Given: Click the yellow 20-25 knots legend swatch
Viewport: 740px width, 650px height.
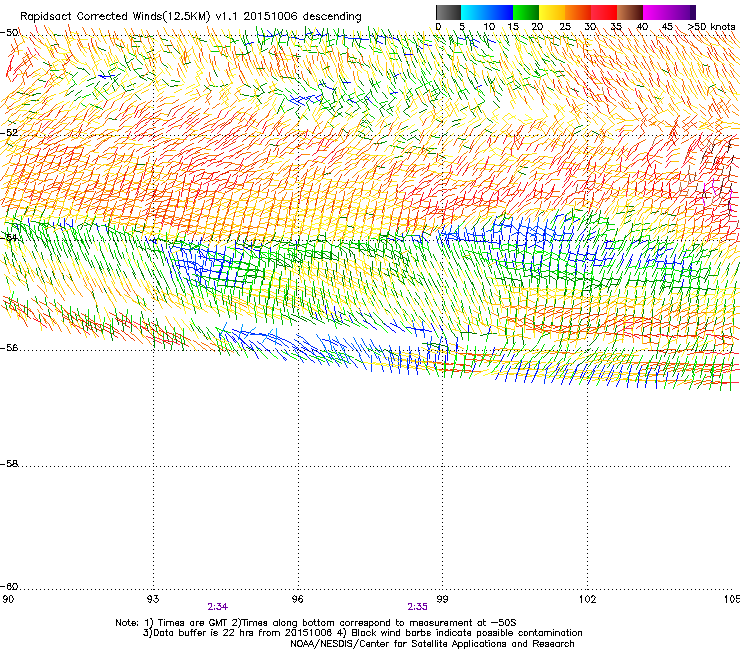Looking at the screenshot, I should click(552, 12).
